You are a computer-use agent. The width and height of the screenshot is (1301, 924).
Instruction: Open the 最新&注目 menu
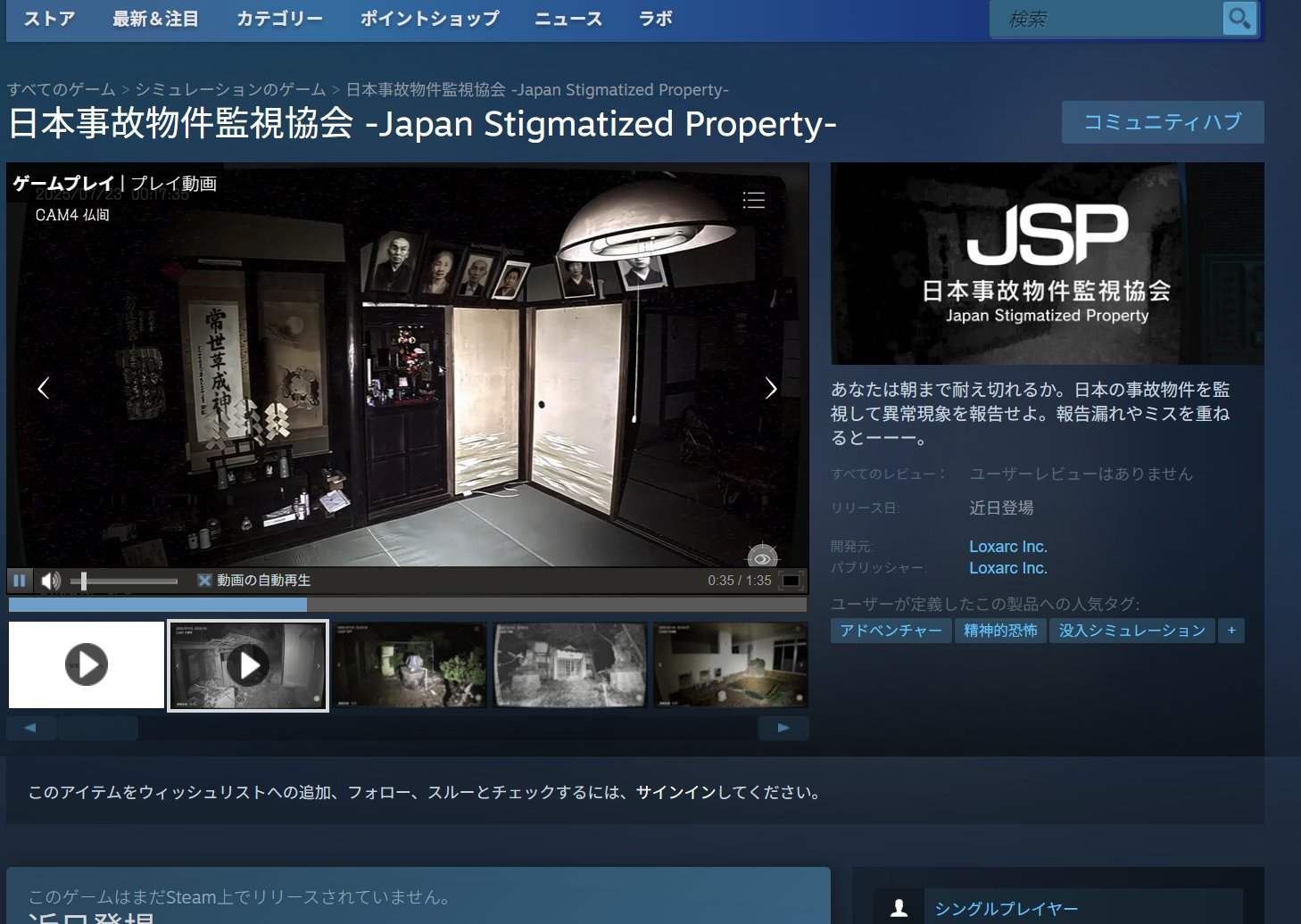(x=155, y=19)
